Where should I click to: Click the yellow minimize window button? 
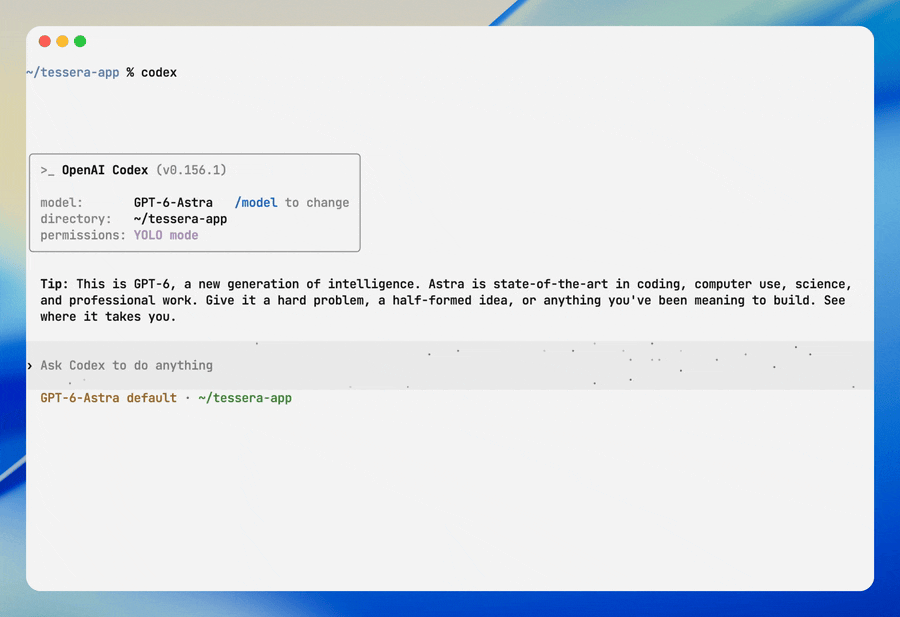[63, 41]
